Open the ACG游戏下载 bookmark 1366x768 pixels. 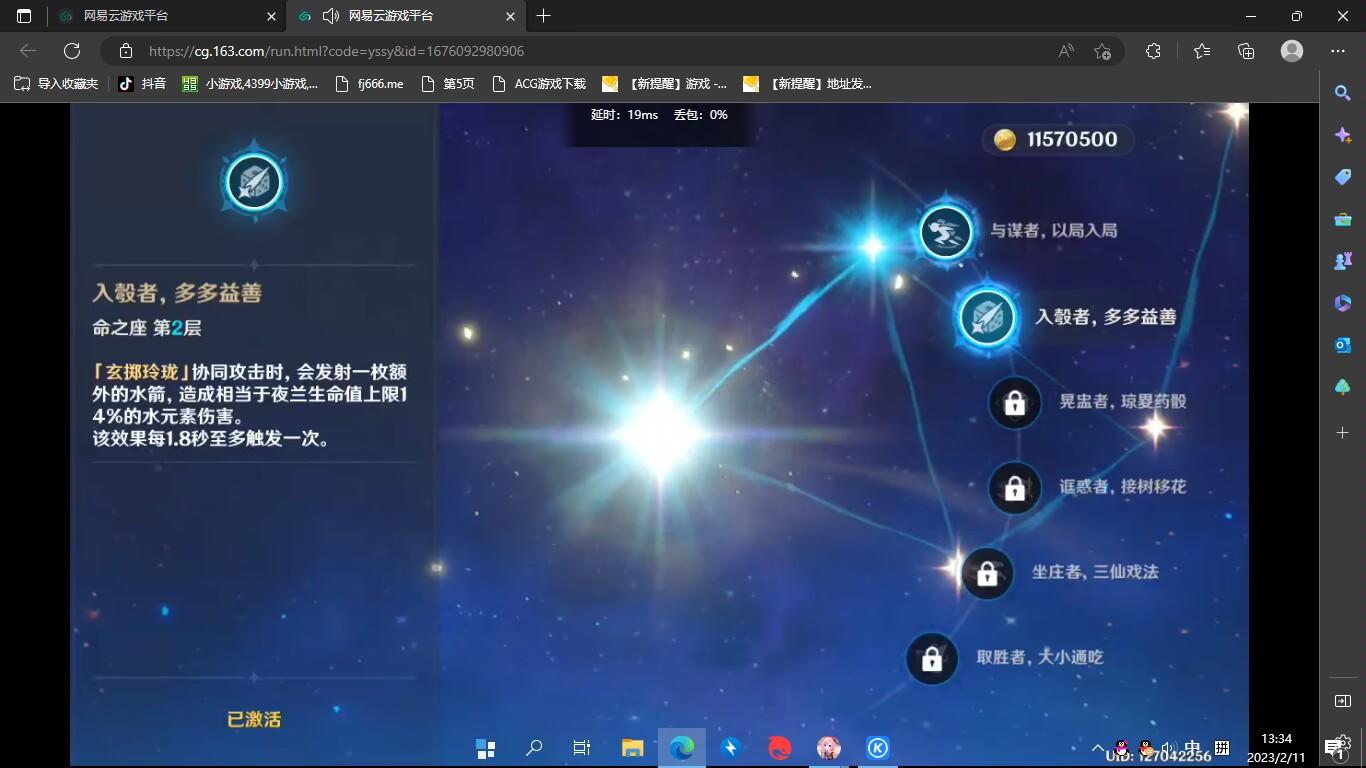coord(538,84)
